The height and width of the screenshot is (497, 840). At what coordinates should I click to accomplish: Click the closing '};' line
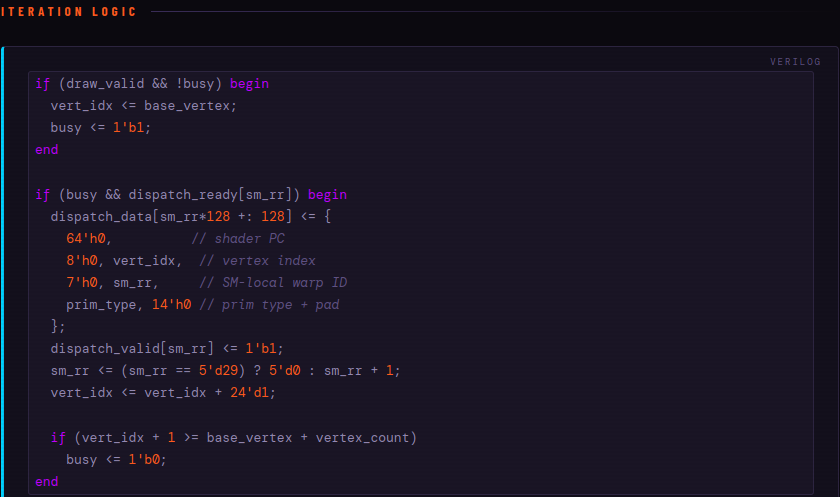58,326
